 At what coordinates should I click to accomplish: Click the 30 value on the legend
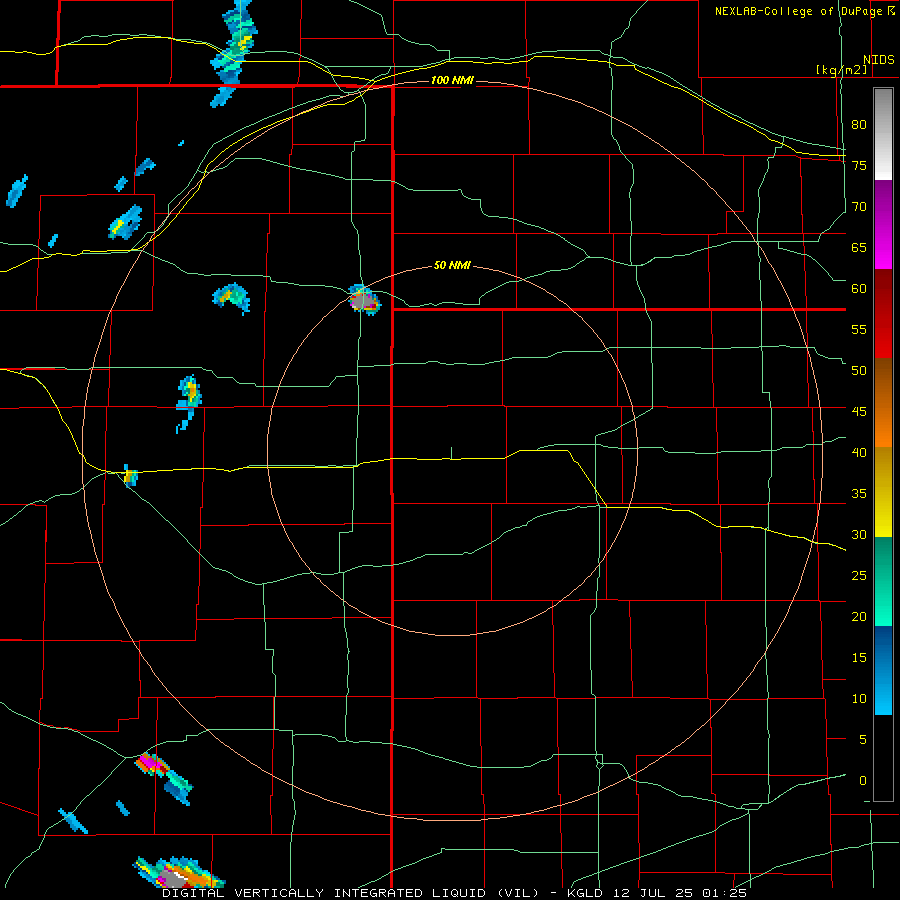859,535
